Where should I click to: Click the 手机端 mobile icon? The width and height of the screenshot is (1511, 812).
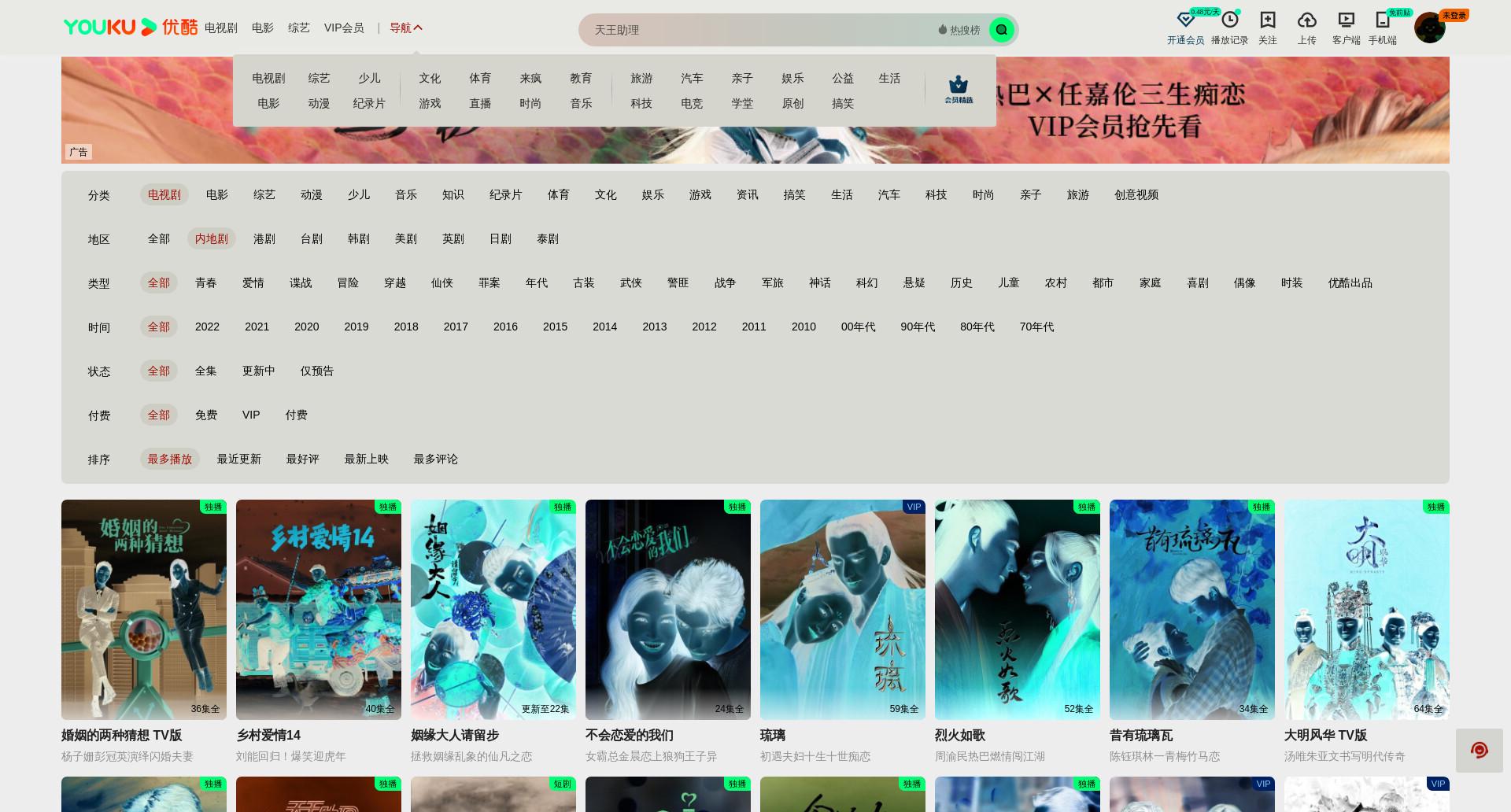tap(1382, 20)
